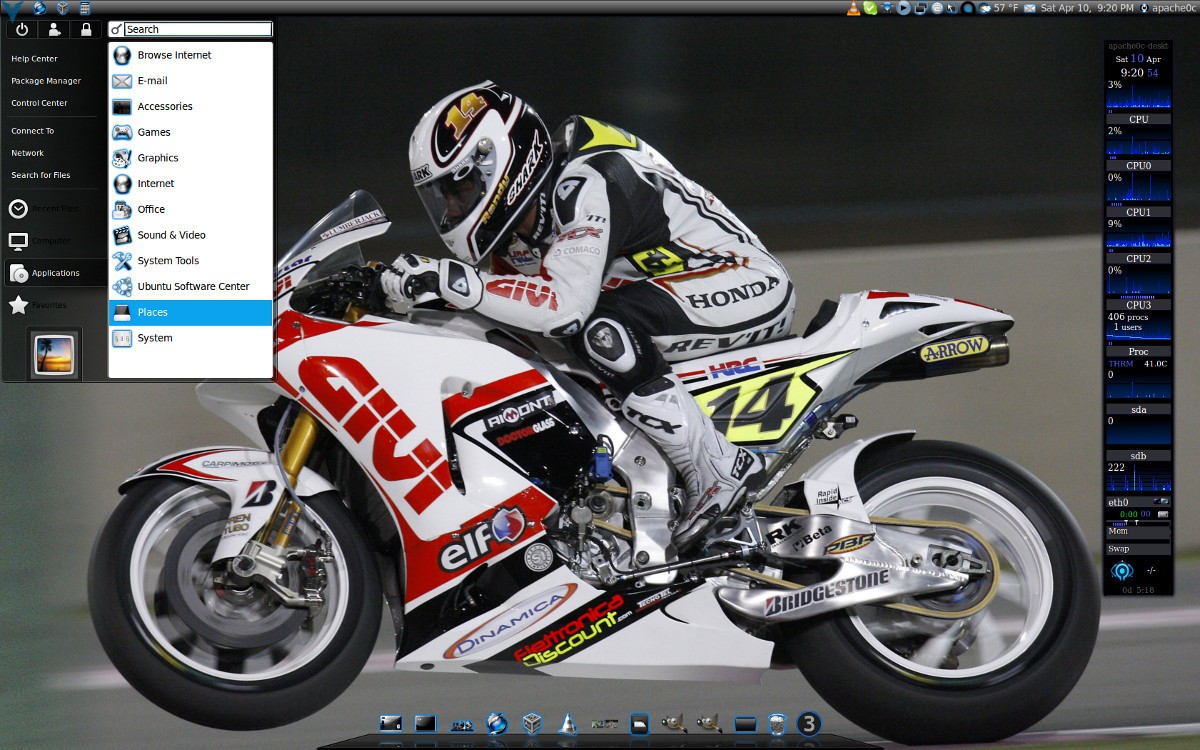Viewport: 1200px width, 750px height.
Task: Expand the Graphics category
Action: [190, 158]
